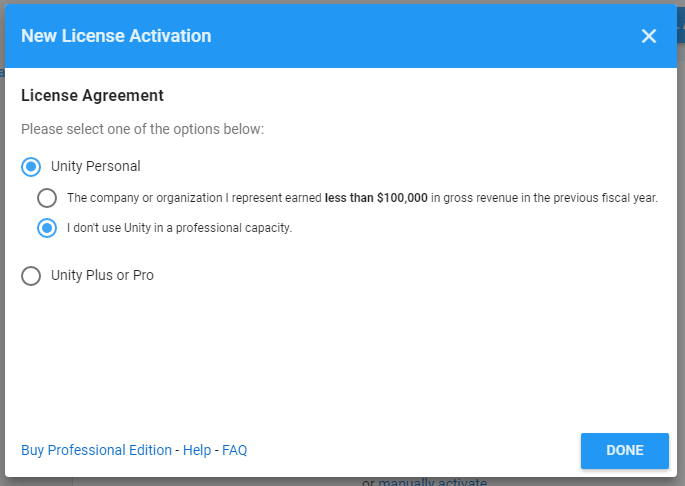
Task: Click the bold "less than $100,000" text
Action: (376, 198)
